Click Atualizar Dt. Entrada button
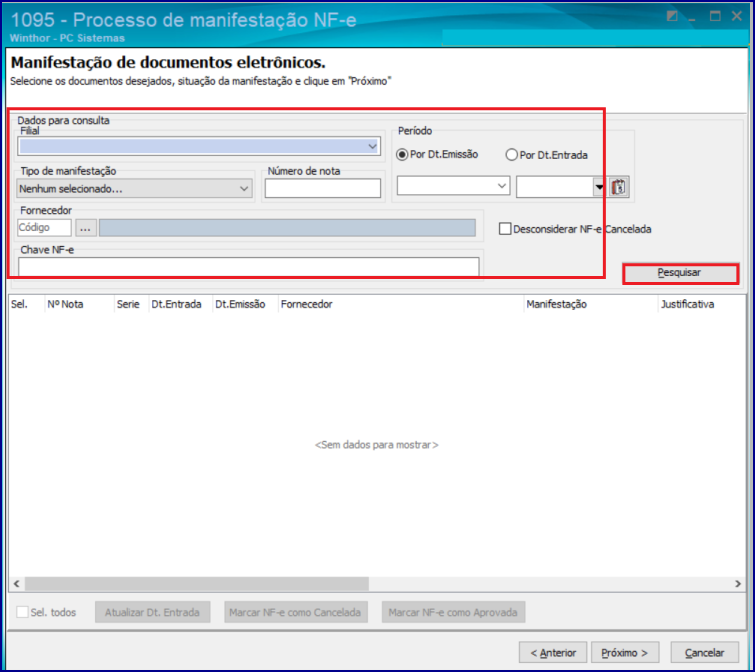This screenshot has height=672, width=755. point(152,612)
